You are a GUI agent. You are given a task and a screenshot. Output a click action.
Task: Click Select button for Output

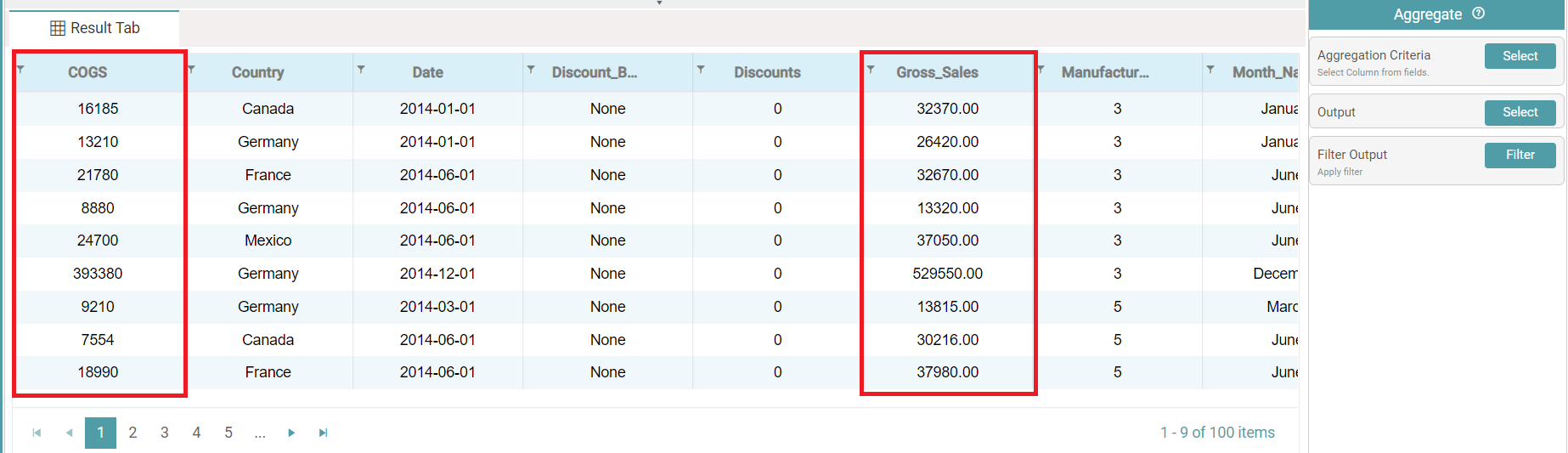pos(1520,112)
